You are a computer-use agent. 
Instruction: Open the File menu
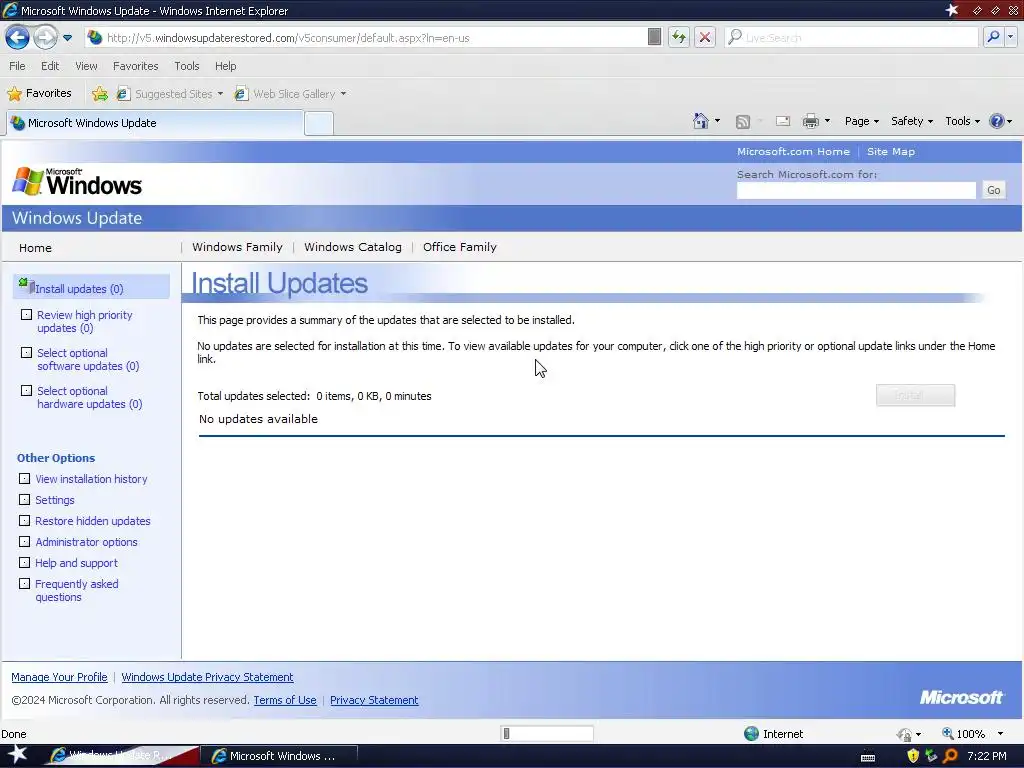point(18,66)
